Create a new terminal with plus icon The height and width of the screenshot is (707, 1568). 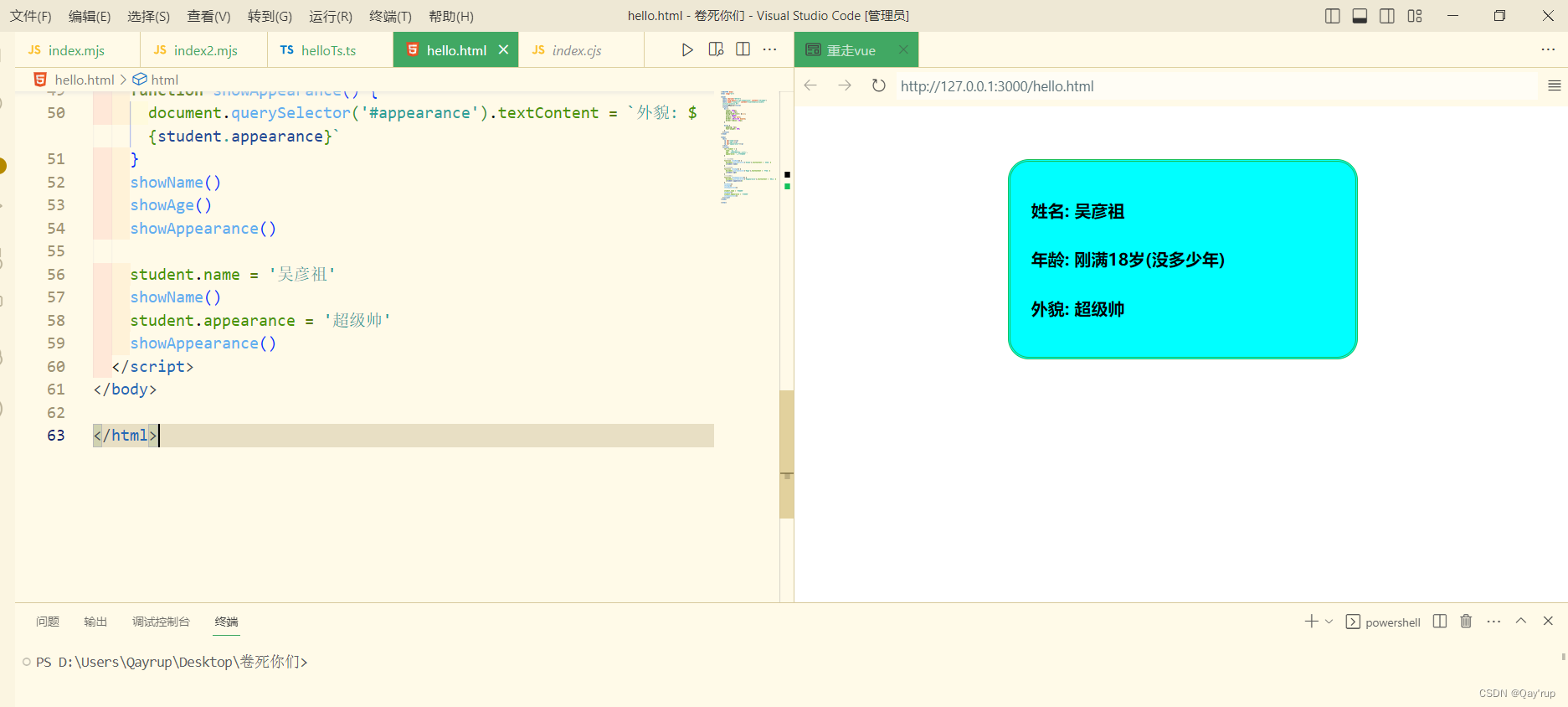[x=1311, y=621]
